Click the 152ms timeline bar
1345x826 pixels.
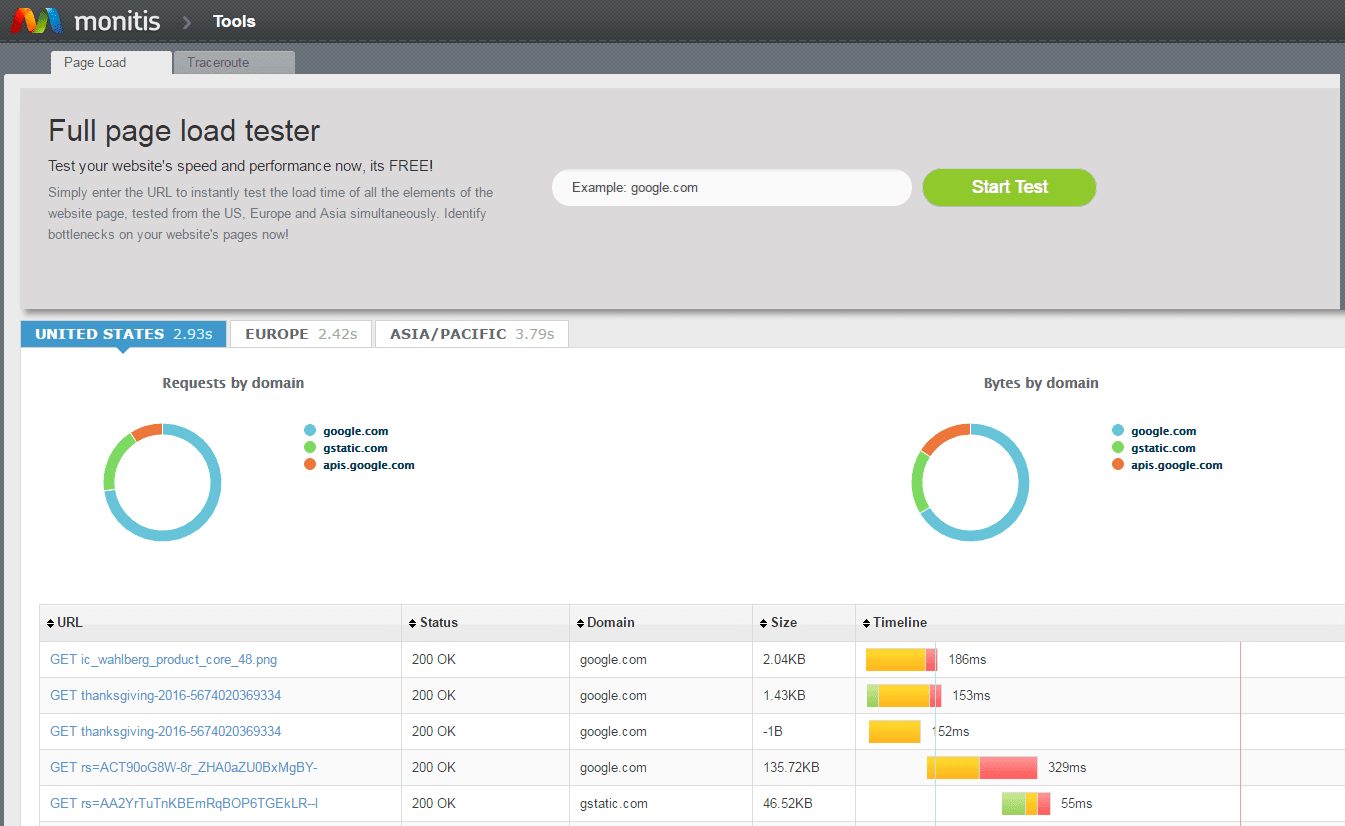click(x=894, y=732)
